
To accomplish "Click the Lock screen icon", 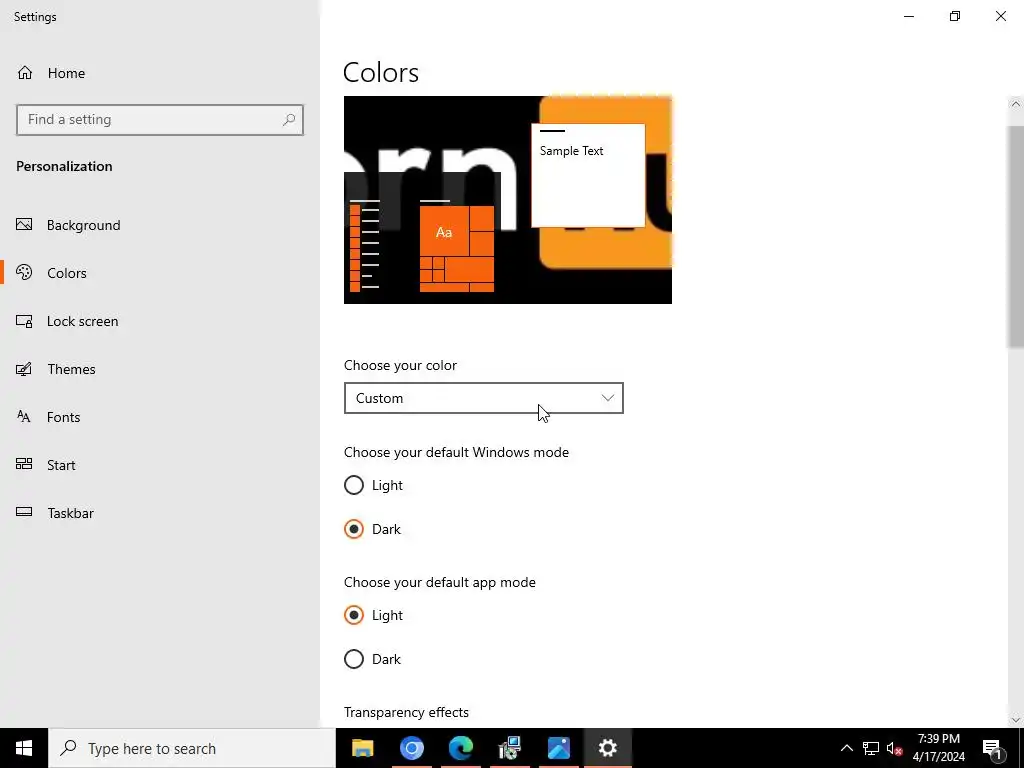I will click(x=24, y=321).
